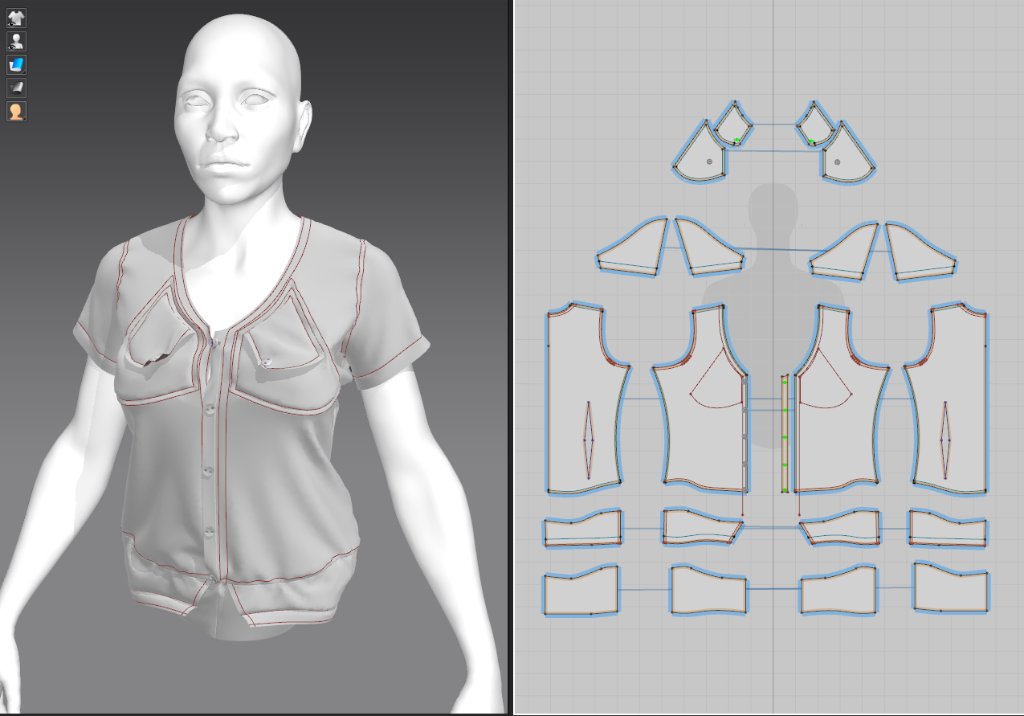This screenshot has height=716, width=1024.
Task: Toggle the Show Garment t-shirt icon
Action: point(16,18)
